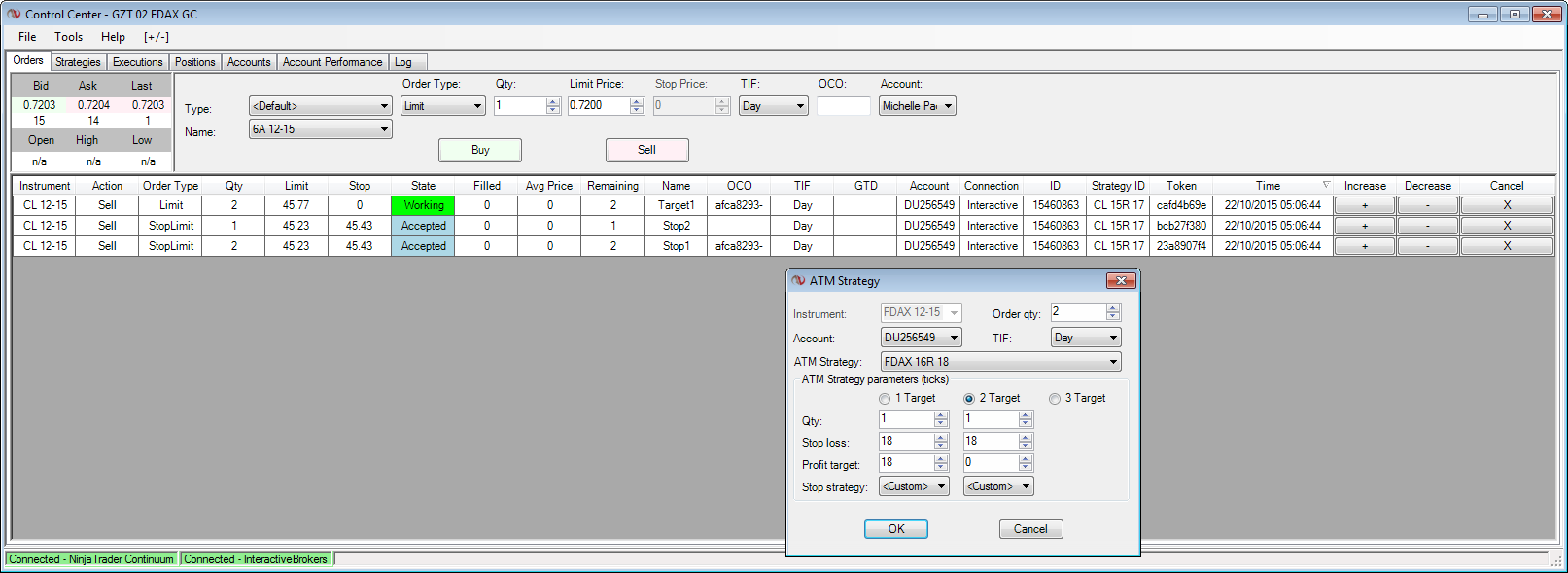Open the Account DU256549 dropdown in dialog
This screenshot has width=1568, height=573.
click(x=922, y=338)
